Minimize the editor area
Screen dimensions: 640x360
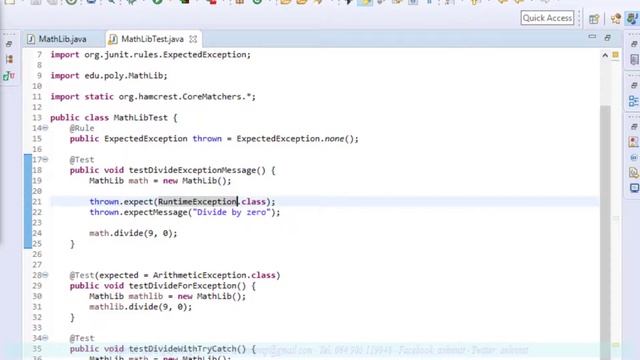coord(592,37)
